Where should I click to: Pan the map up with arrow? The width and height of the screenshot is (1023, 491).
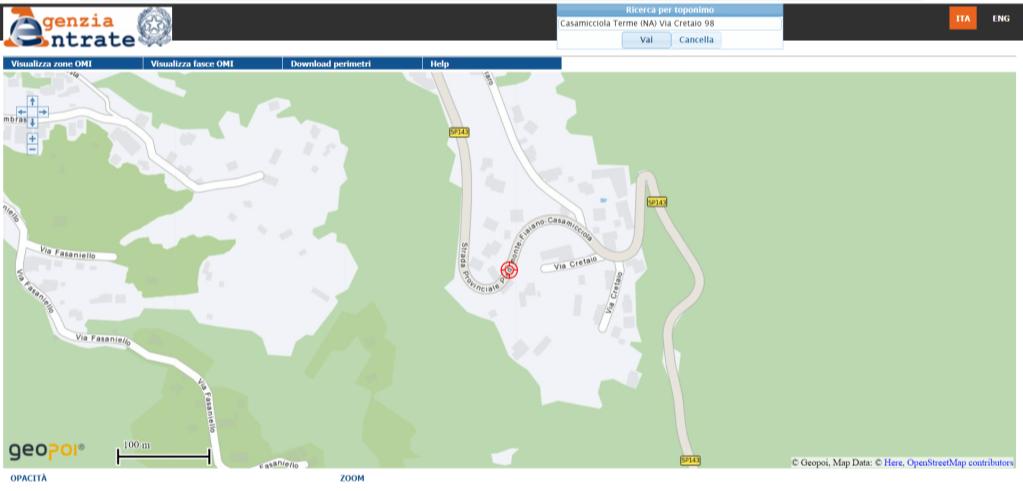tap(32, 101)
